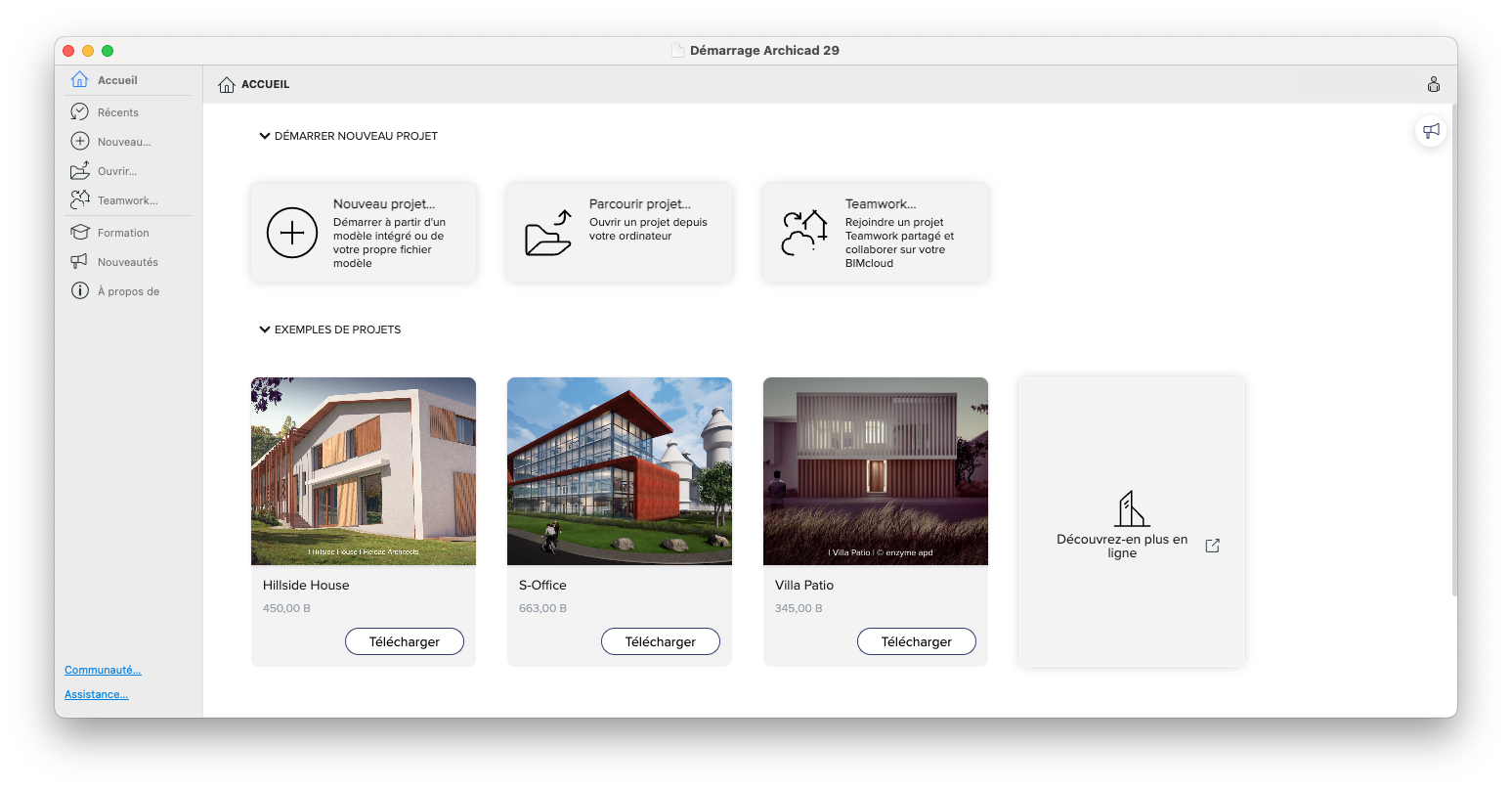The height and width of the screenshot is (790, 1512).
Task: Download the S-Office project
Action: pos(661,641)
